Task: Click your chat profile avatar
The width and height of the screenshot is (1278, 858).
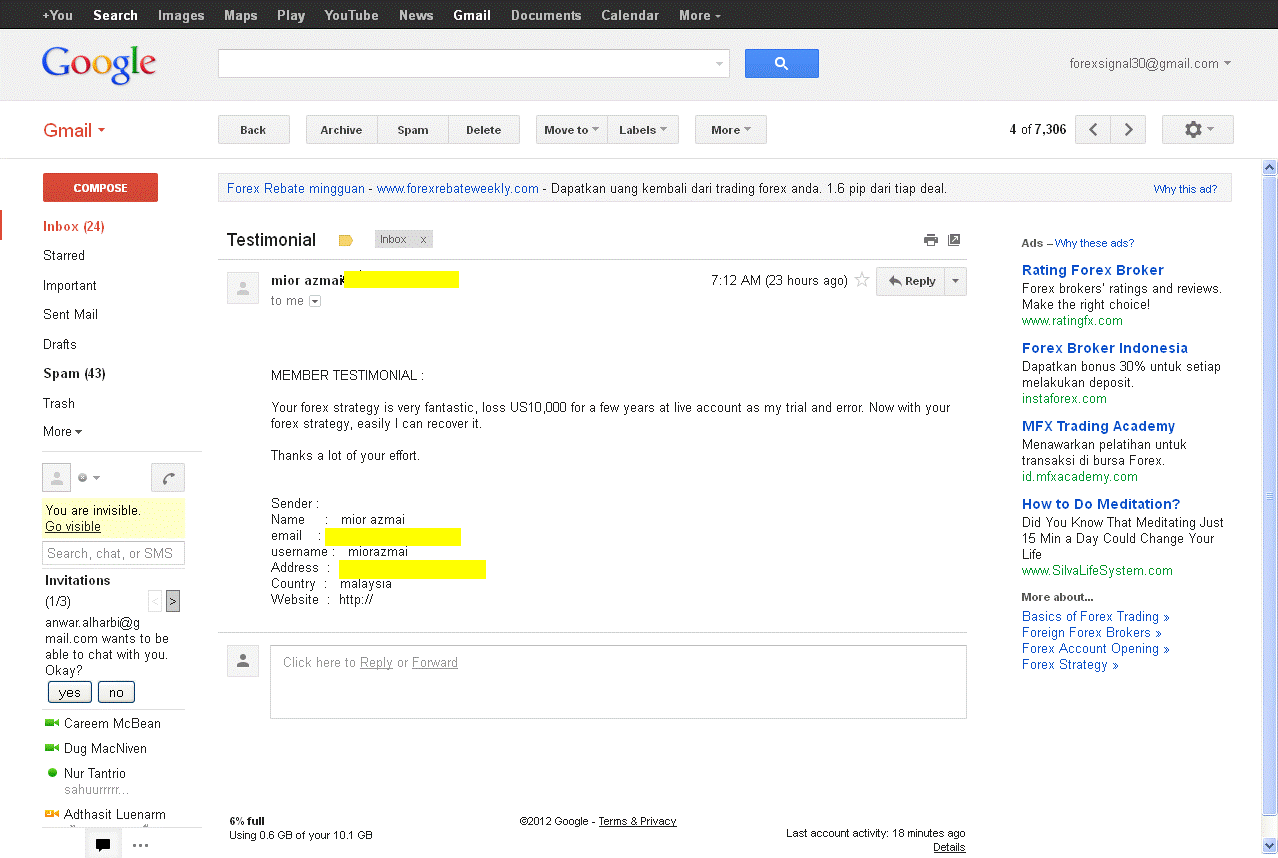Action: point(56,478)
